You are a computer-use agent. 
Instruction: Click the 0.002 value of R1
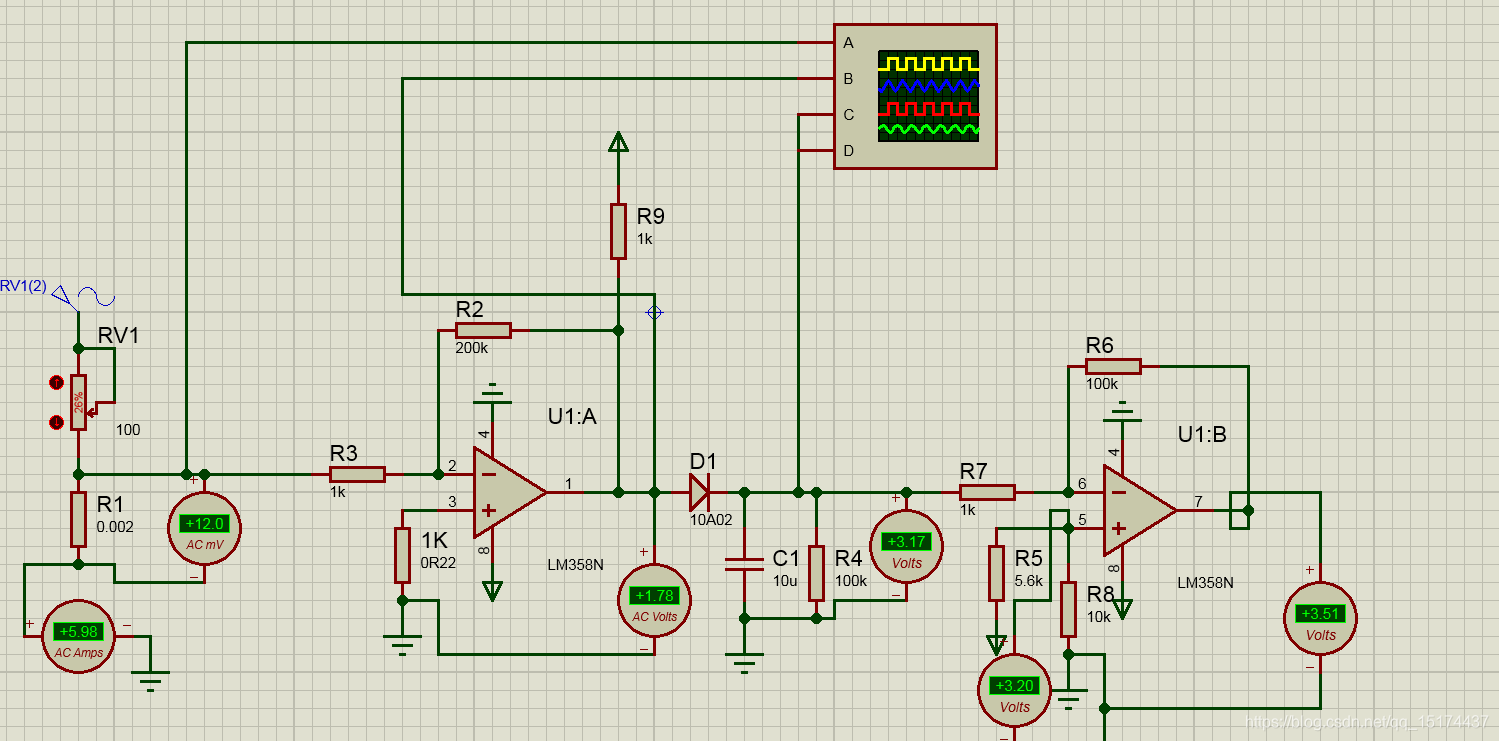115,526
